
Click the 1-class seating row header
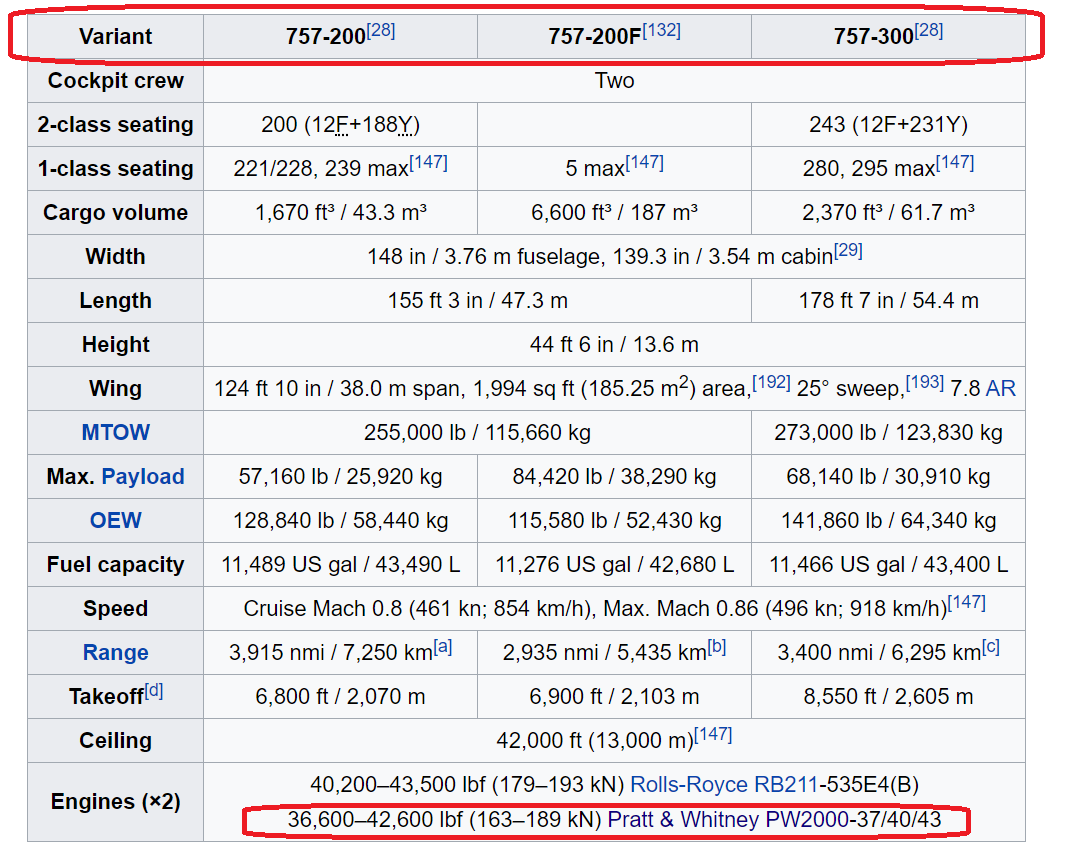click(115, 168)
